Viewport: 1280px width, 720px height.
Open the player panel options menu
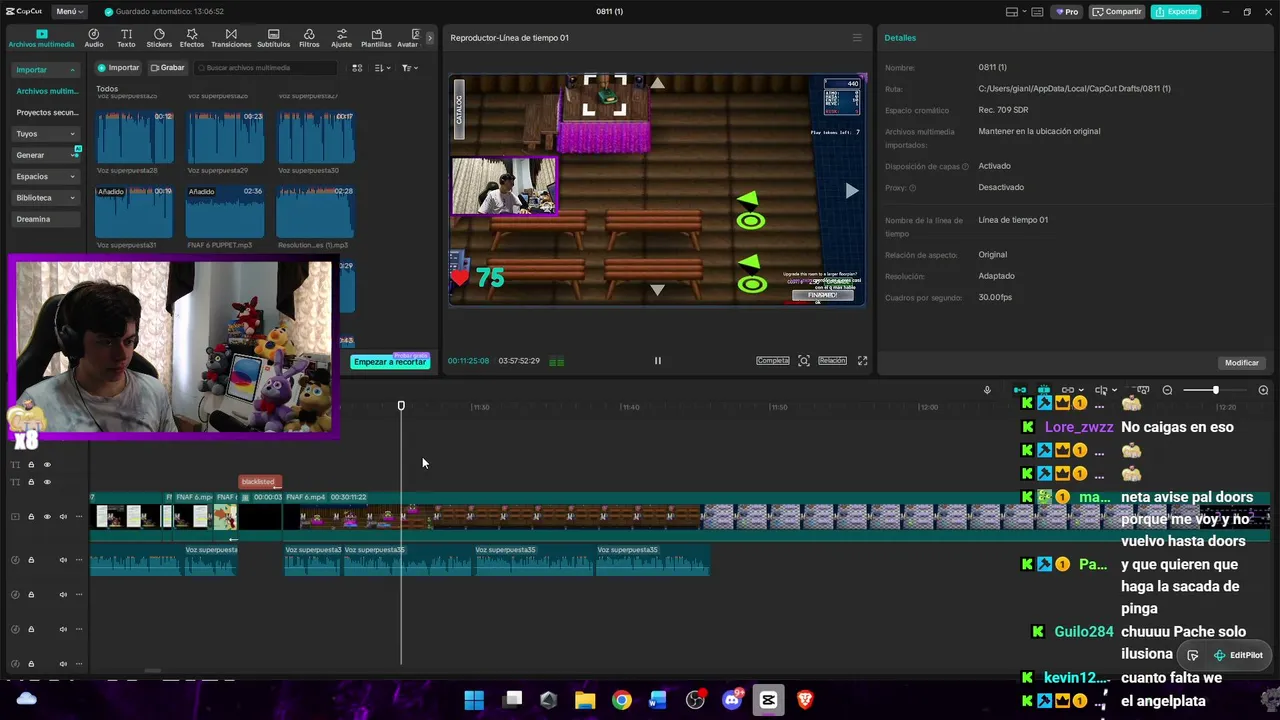857,38
